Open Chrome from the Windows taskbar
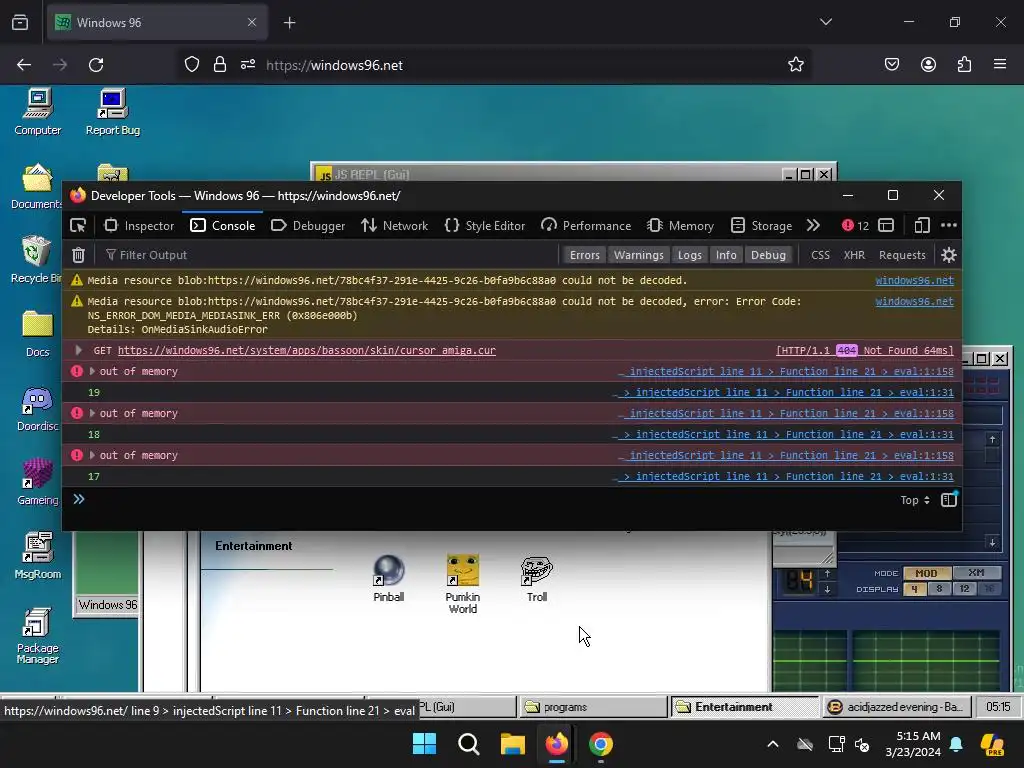 point(601,744)
